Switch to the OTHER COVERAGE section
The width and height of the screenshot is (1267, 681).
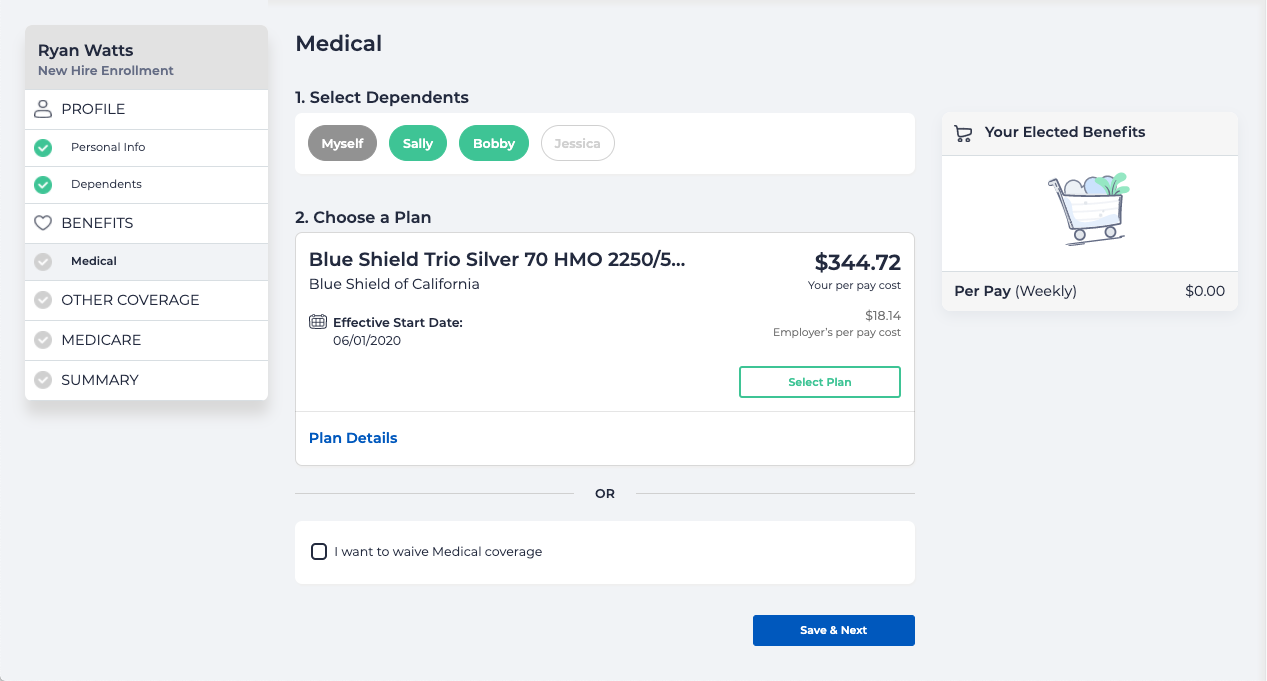(128, 299)
